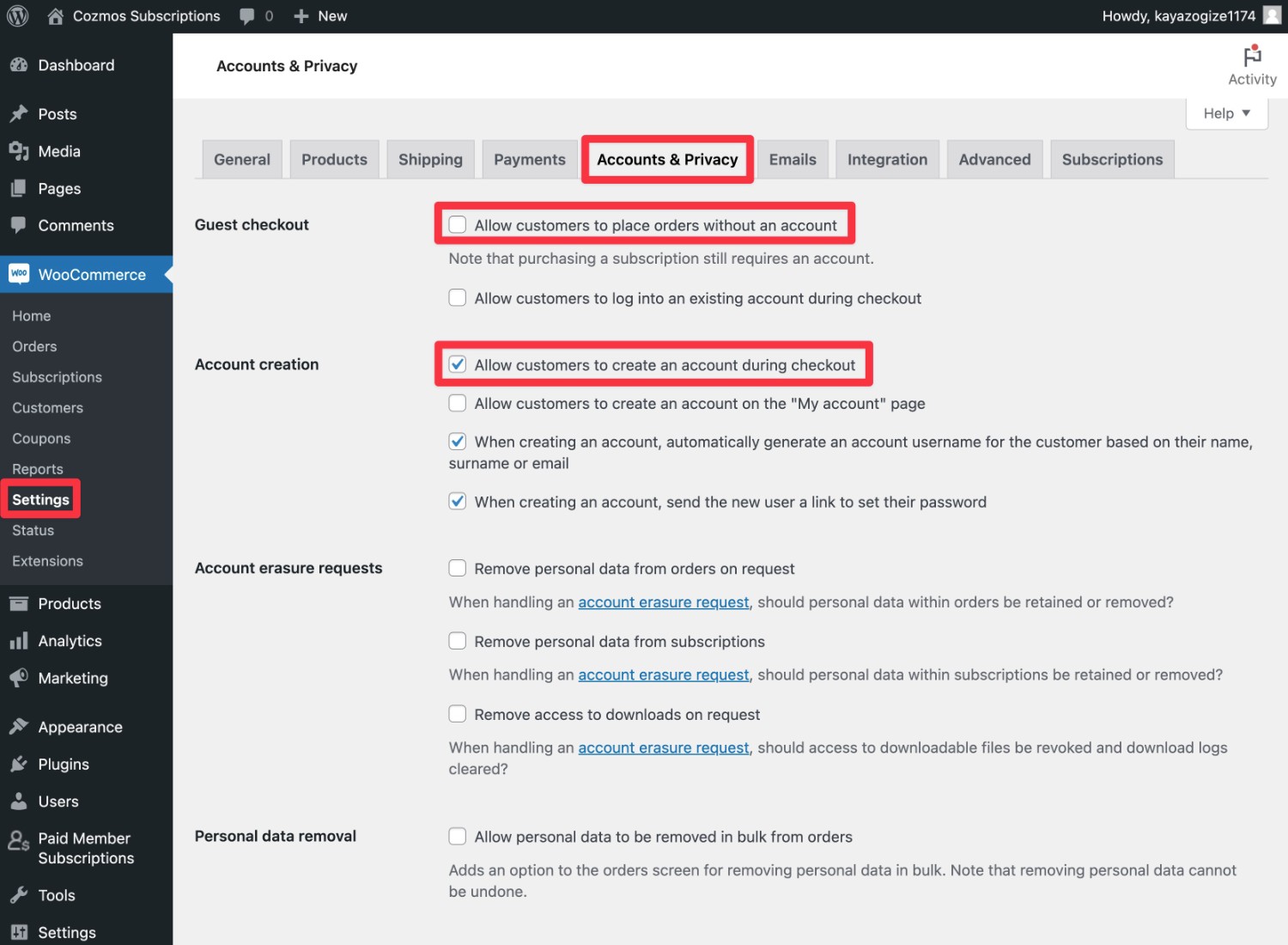Click the Marketing megaphone icon
1288x945 pixels.
coord(19,678)
